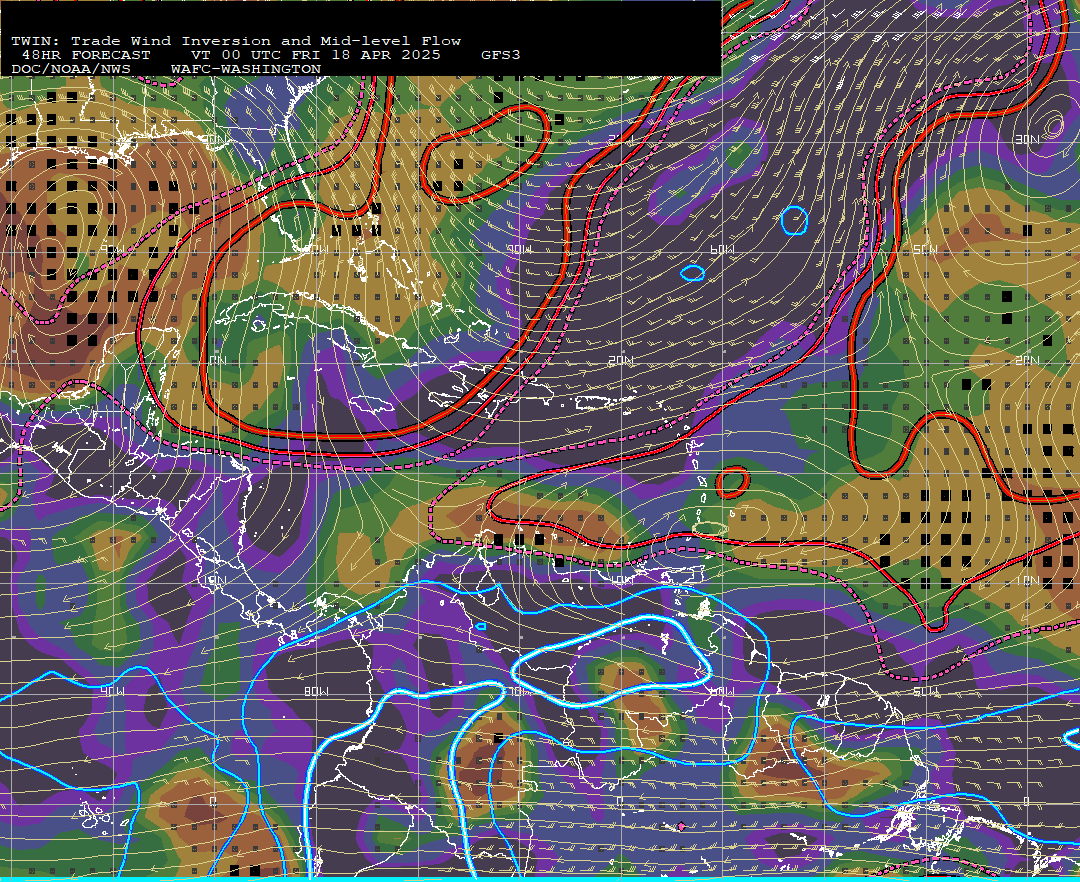Click the 50W label on the 5N gridline

[x=925, y=691]
